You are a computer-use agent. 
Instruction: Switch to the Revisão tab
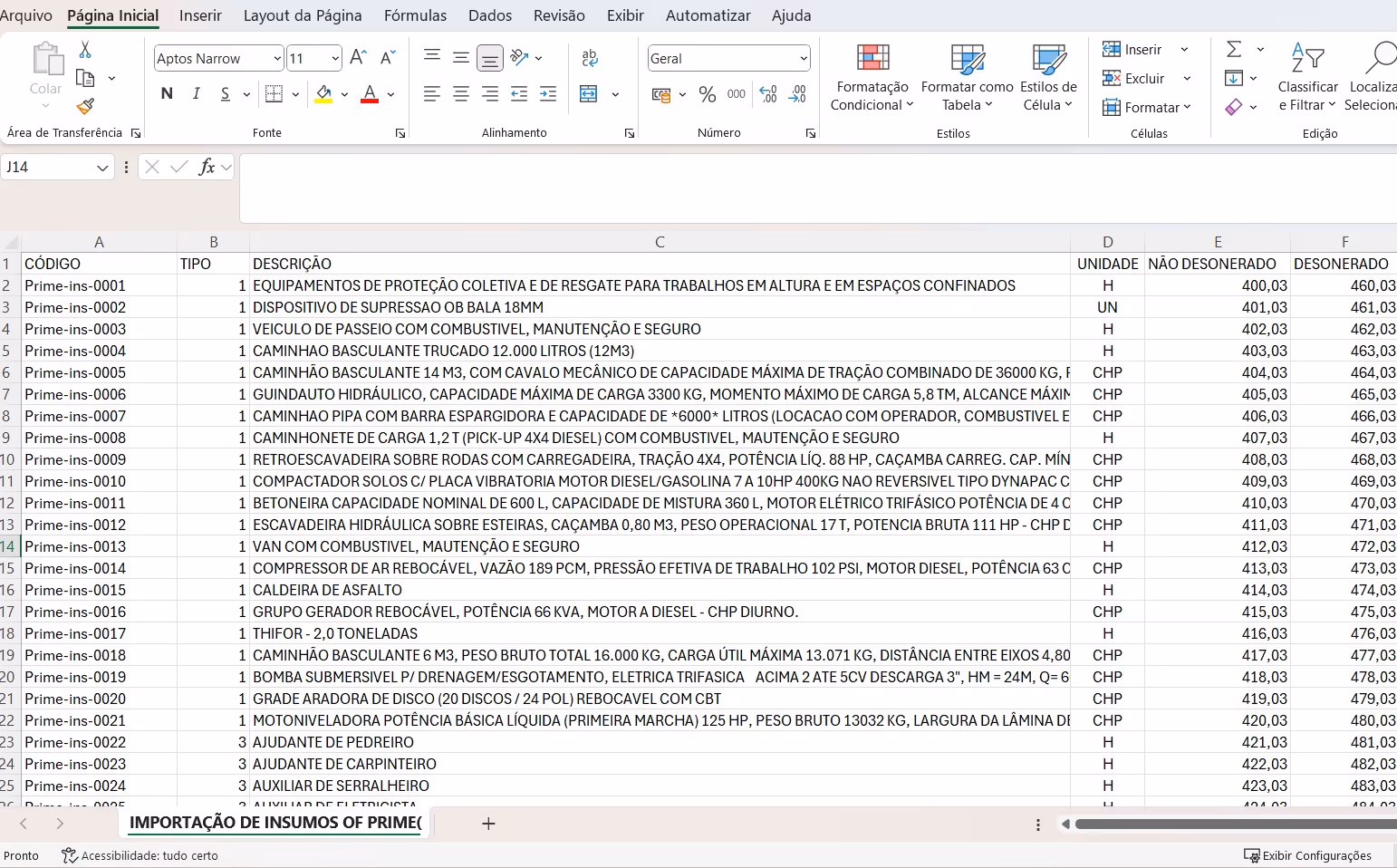[x=559, y=15]
